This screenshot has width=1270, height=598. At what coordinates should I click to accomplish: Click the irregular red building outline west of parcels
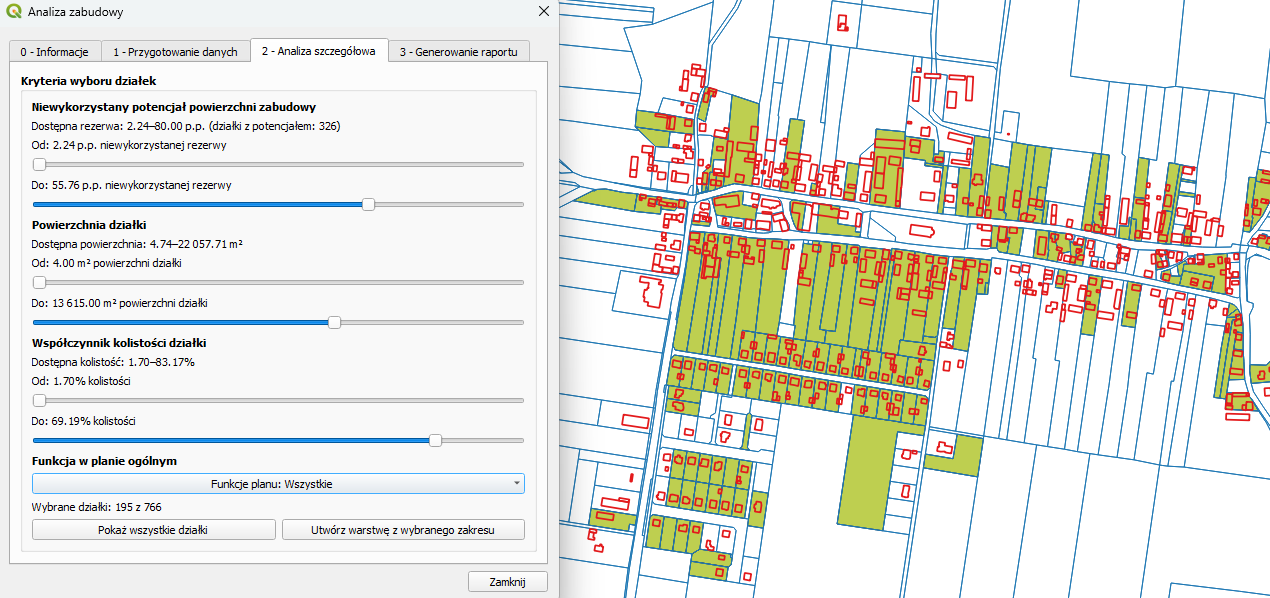pyautogui.click(x=650, y=289)
